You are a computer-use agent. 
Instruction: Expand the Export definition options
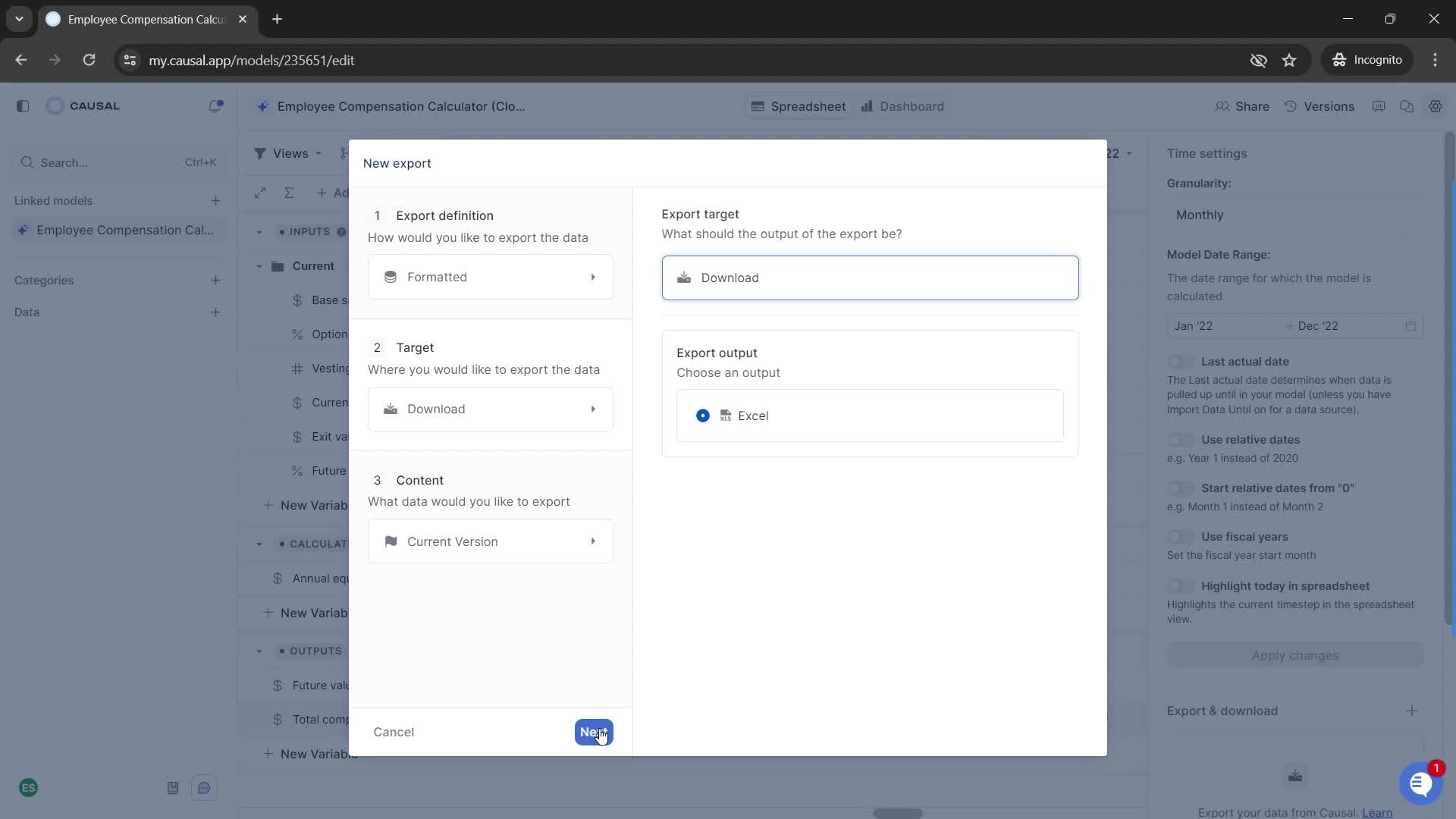coord(490,277)
